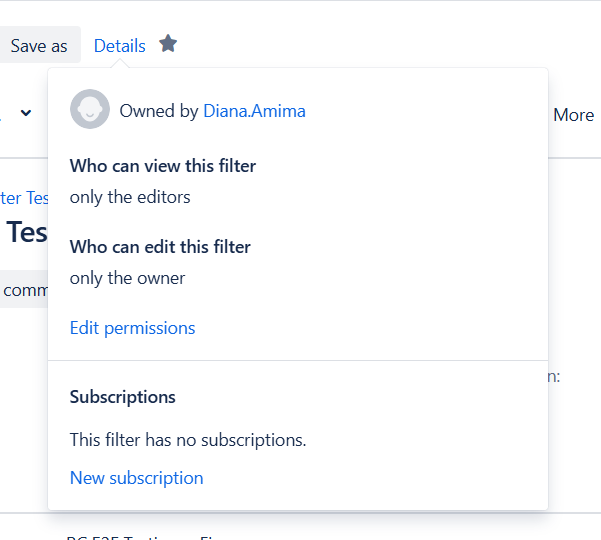The image size is (601, 540).
Task: Click the "Who can edit this filter" heading
Action: coord(160,246)
